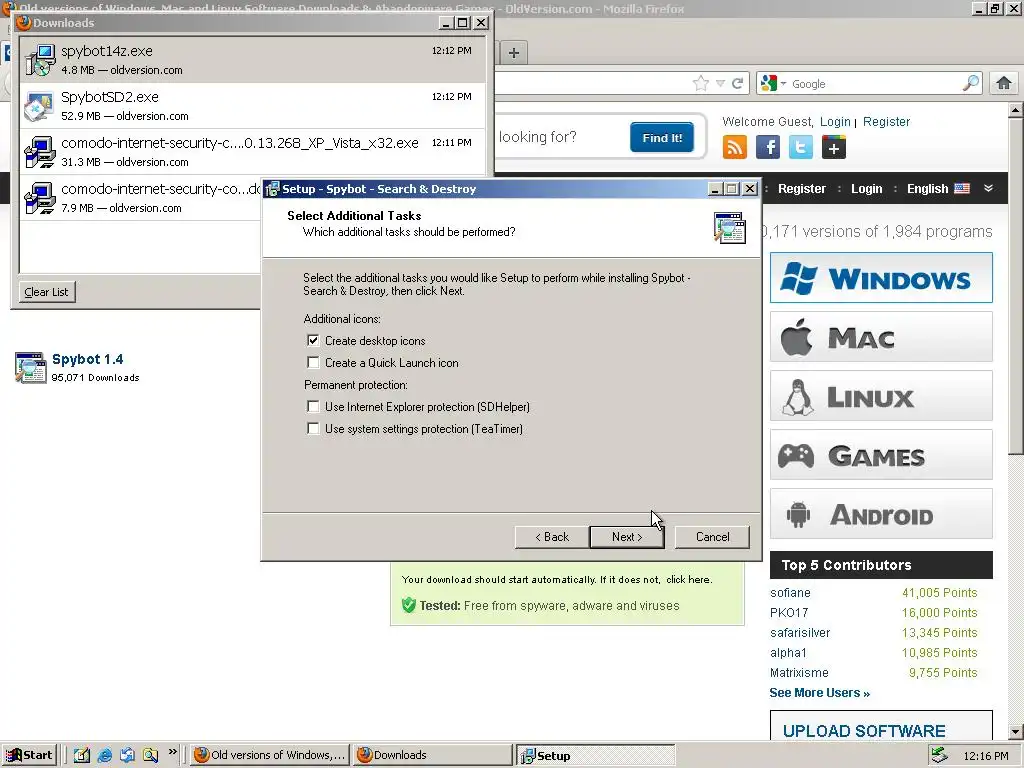Select spybot14z.exe download entry
Image resolution: width=1024 pixels, height=768 pixels.
pos(253,59)
